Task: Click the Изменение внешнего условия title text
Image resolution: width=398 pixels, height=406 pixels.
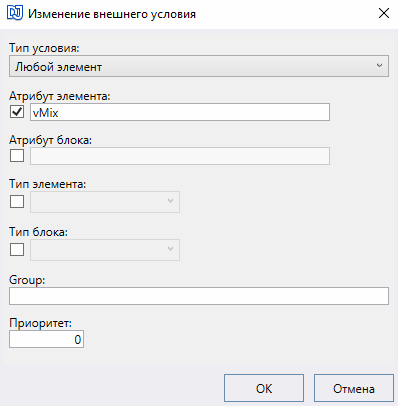Action: click(x=112, y=14)
